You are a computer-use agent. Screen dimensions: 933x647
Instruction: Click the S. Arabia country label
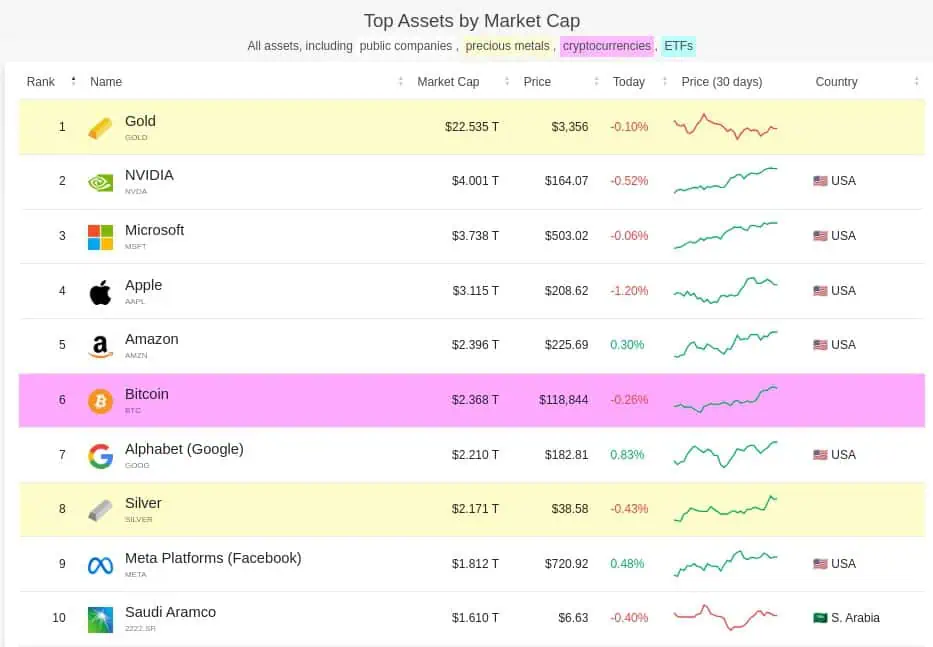(x=855, y=618)
